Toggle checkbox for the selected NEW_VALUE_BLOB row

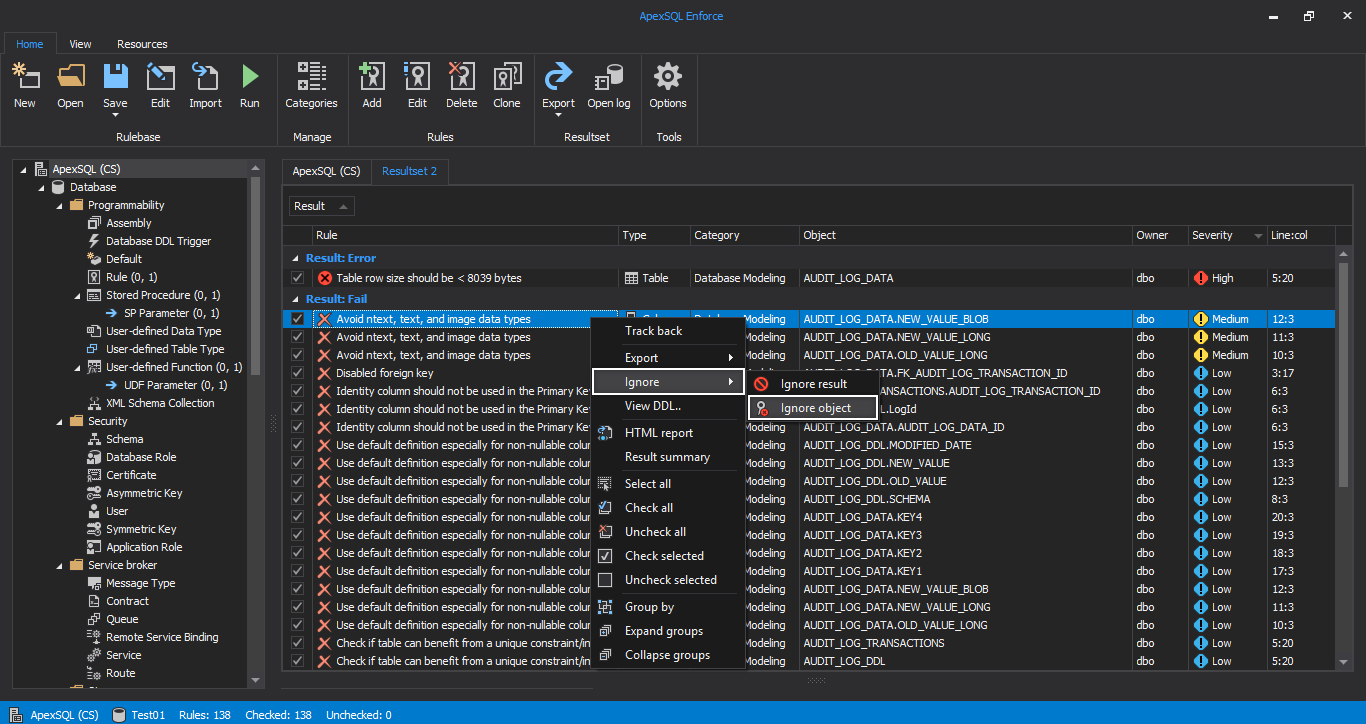tap(297, 319)
